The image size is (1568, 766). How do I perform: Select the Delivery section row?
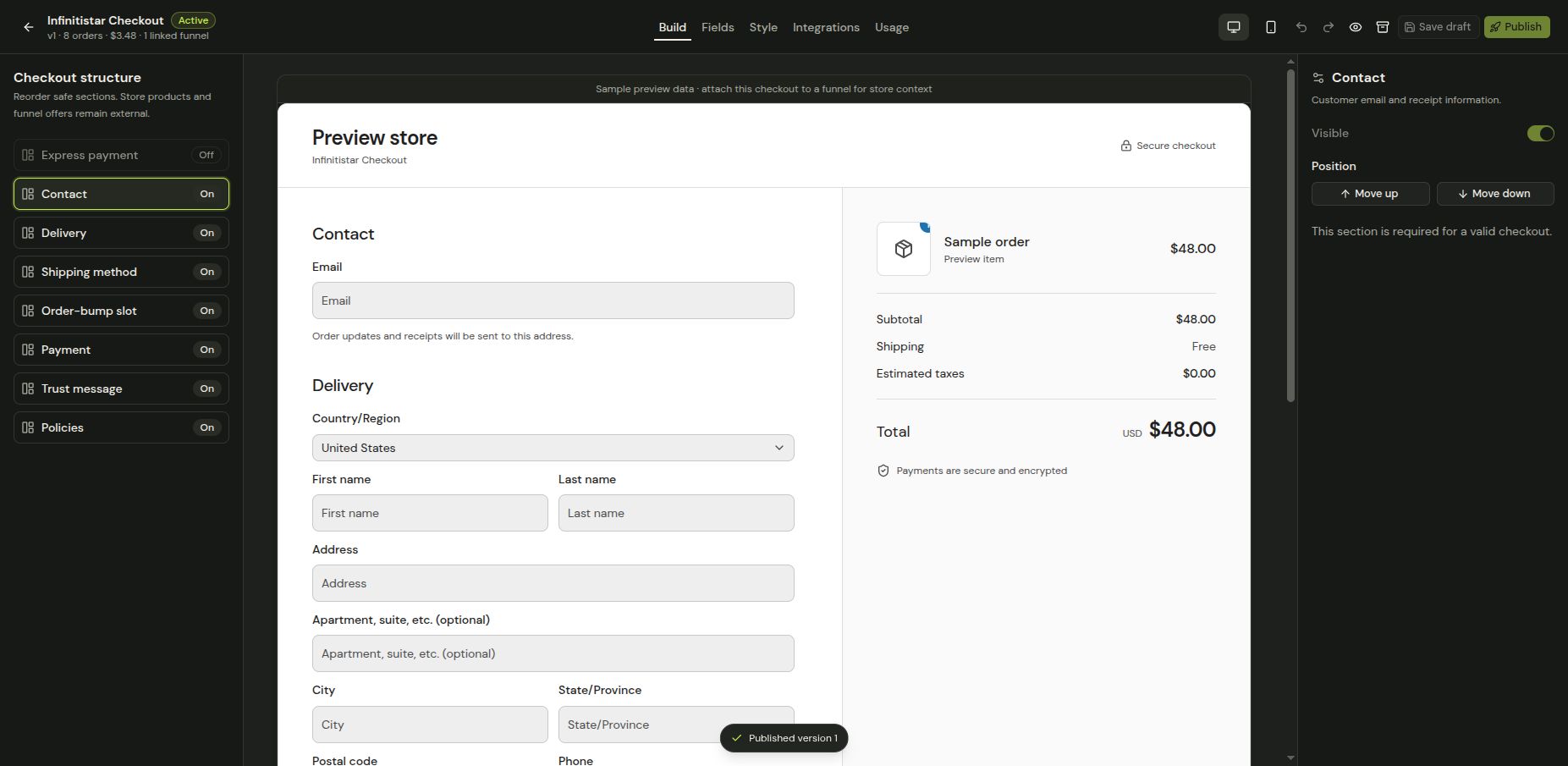[x=121, y=233]
